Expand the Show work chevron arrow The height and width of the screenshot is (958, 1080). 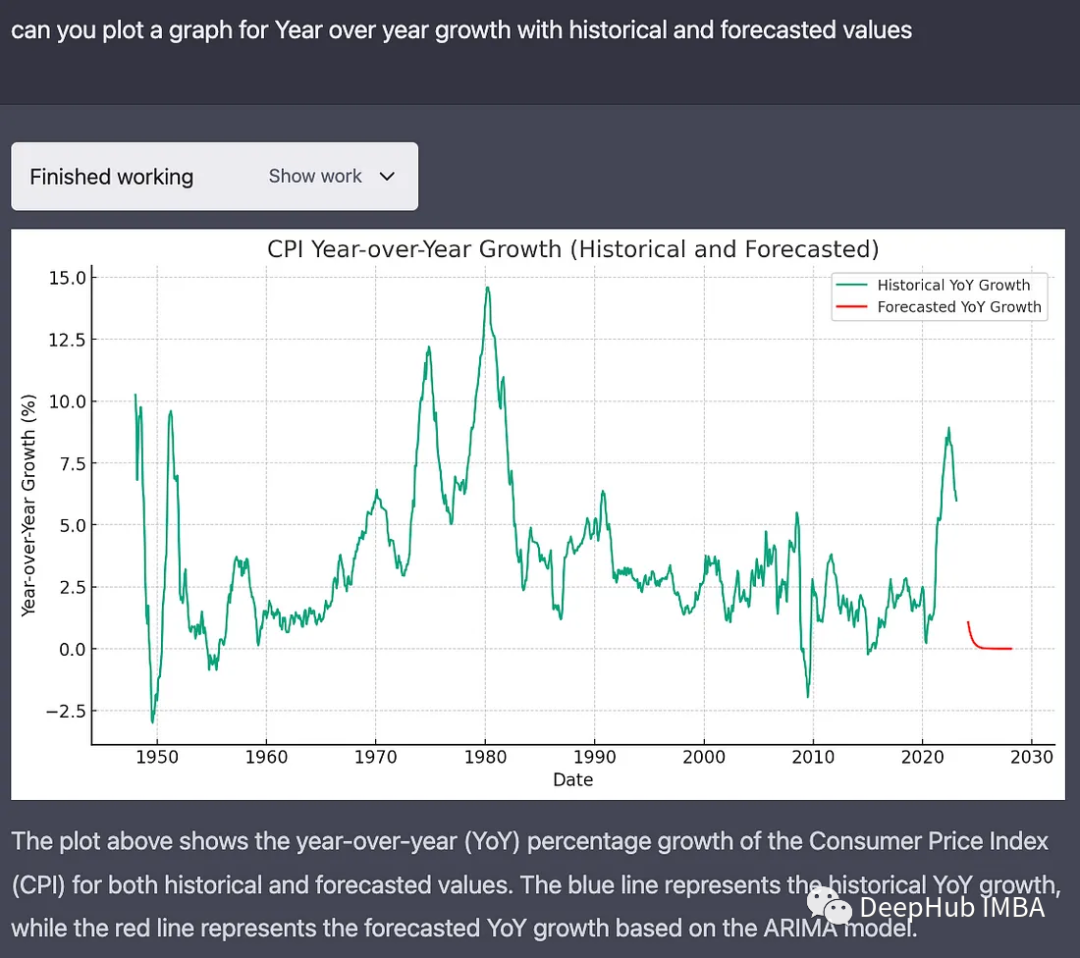pyautogui.click(x=387, y=177)
